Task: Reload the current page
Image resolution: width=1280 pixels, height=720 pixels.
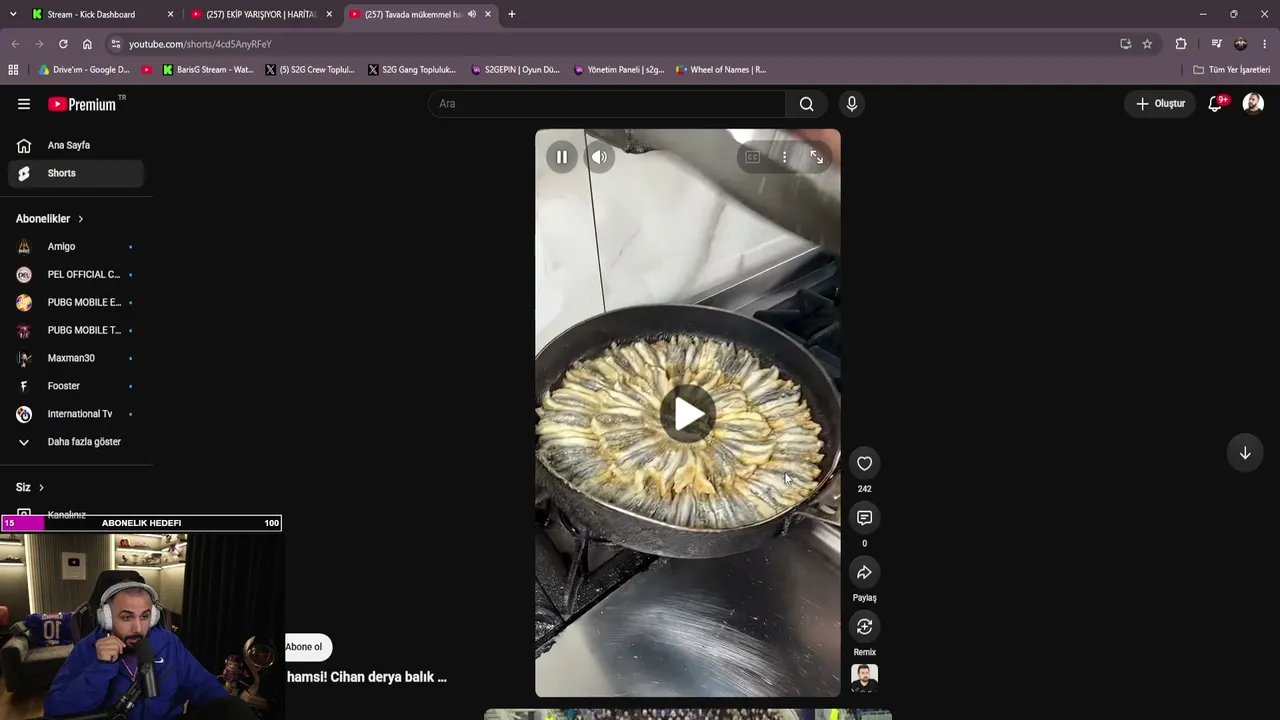Action: click(x=63, y=44)
